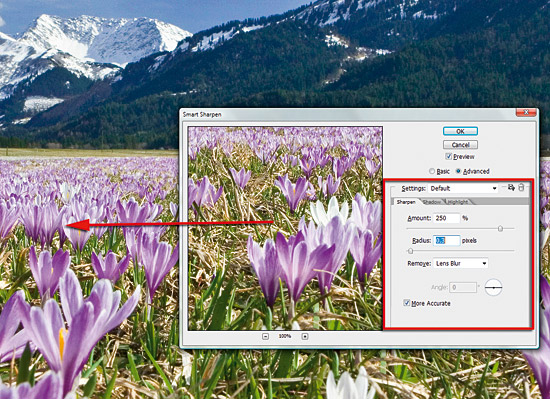Switch to the Highlight tab
Image resolution: width=550 pixels, height=399 pixels.
[x=458, y=202]
